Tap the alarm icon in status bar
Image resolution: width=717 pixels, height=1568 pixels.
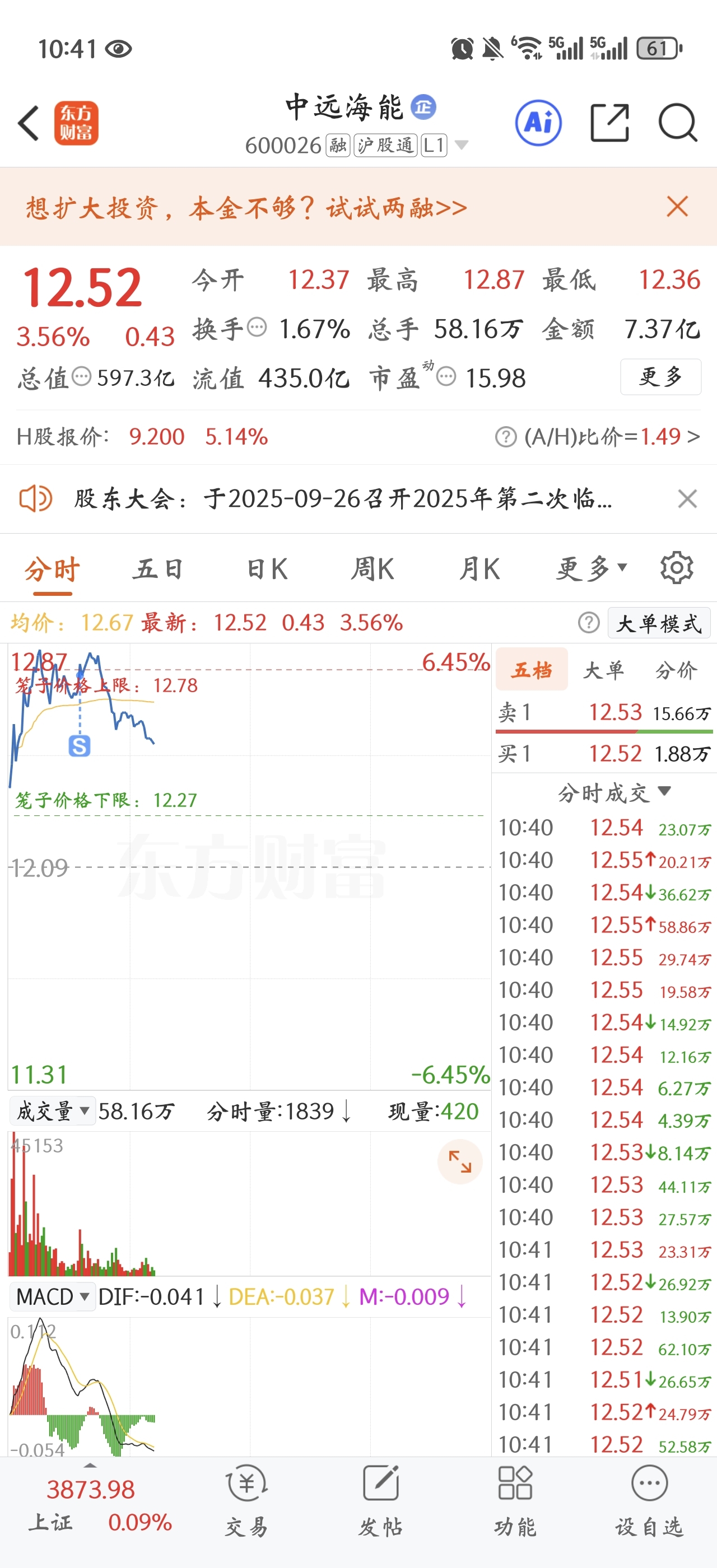[x=462, y=48]
